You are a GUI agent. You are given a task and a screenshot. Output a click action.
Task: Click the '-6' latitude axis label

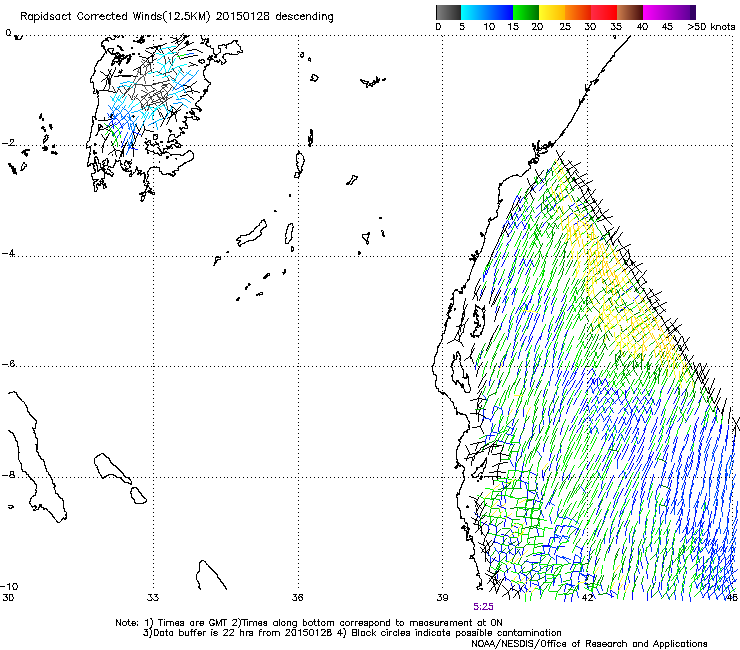coord(8,364)
